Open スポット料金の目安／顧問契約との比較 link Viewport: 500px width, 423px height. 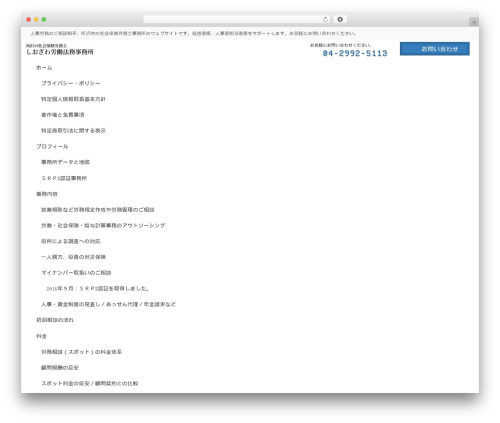click(90, 384)
